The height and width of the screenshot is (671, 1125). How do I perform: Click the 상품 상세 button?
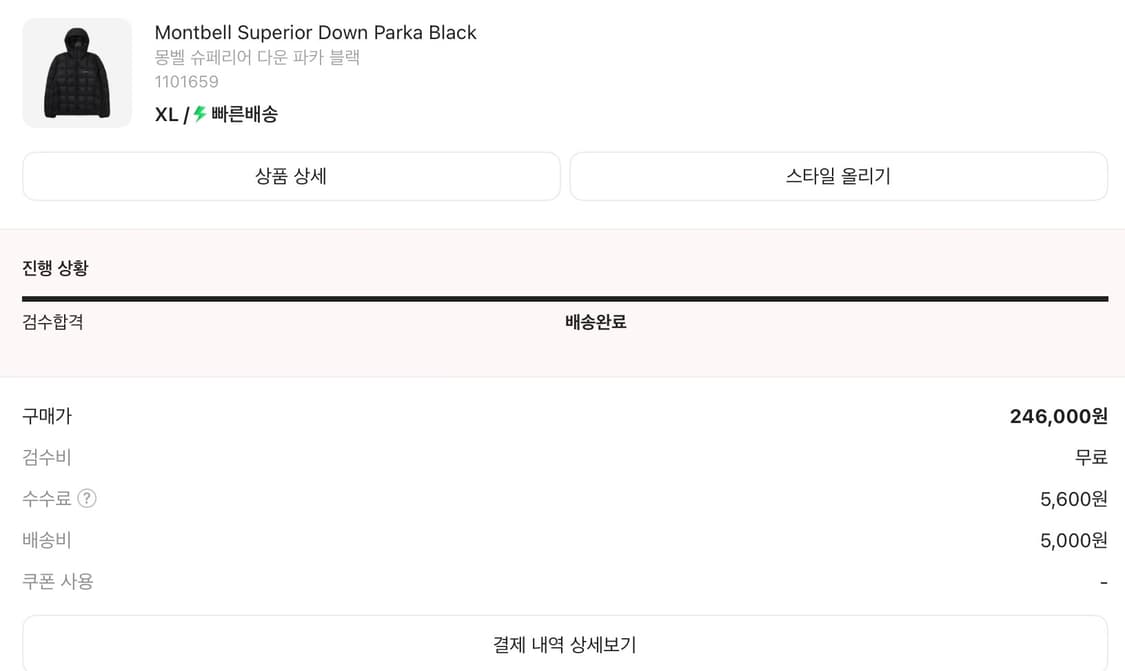tap(290, 176)
